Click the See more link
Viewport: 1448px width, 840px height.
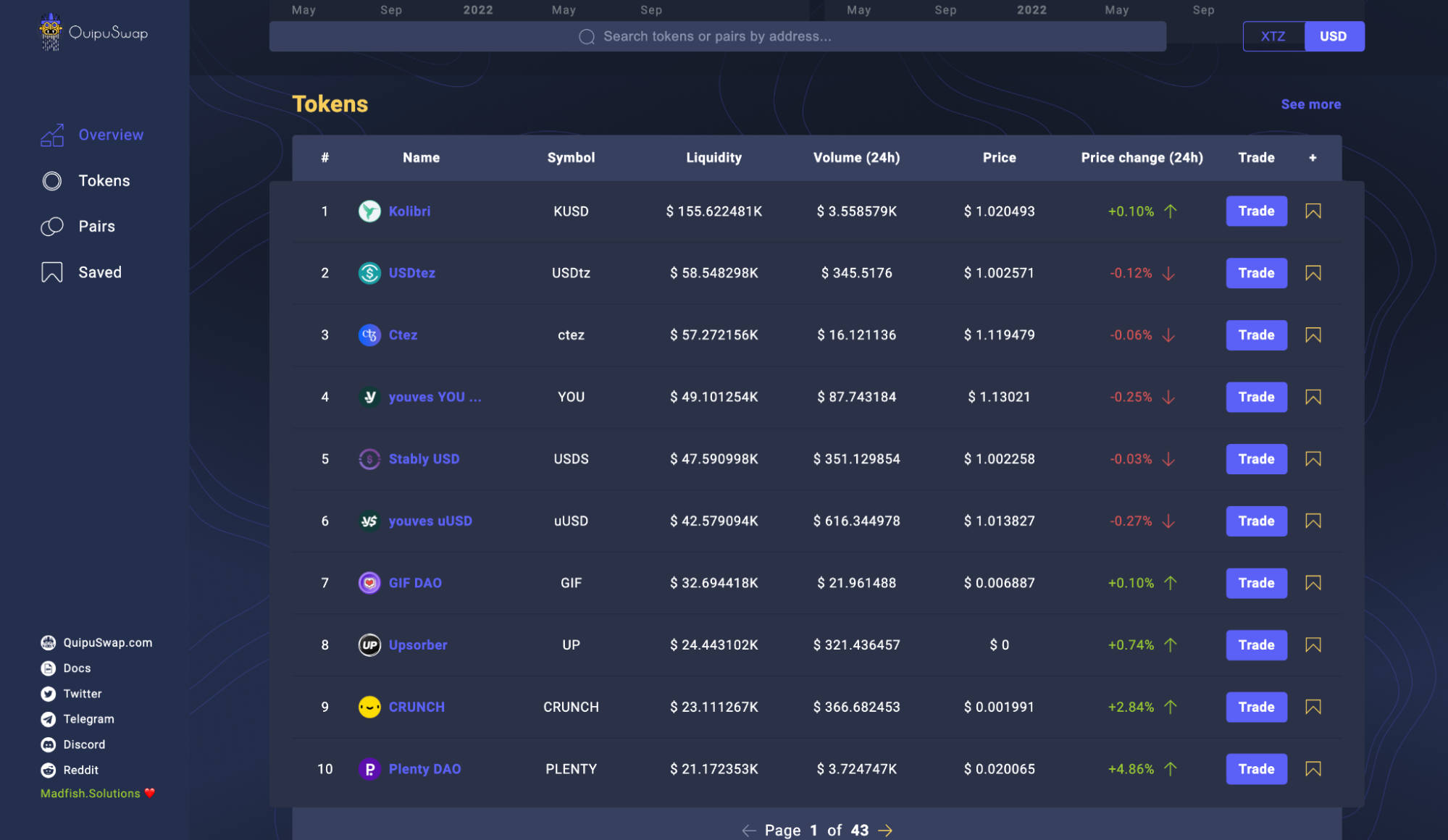tap(1310, 104)
